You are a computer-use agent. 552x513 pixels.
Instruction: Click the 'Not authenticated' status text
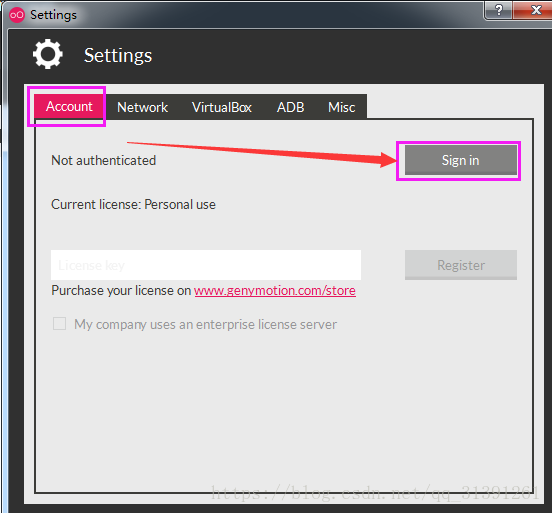(104, 161)
